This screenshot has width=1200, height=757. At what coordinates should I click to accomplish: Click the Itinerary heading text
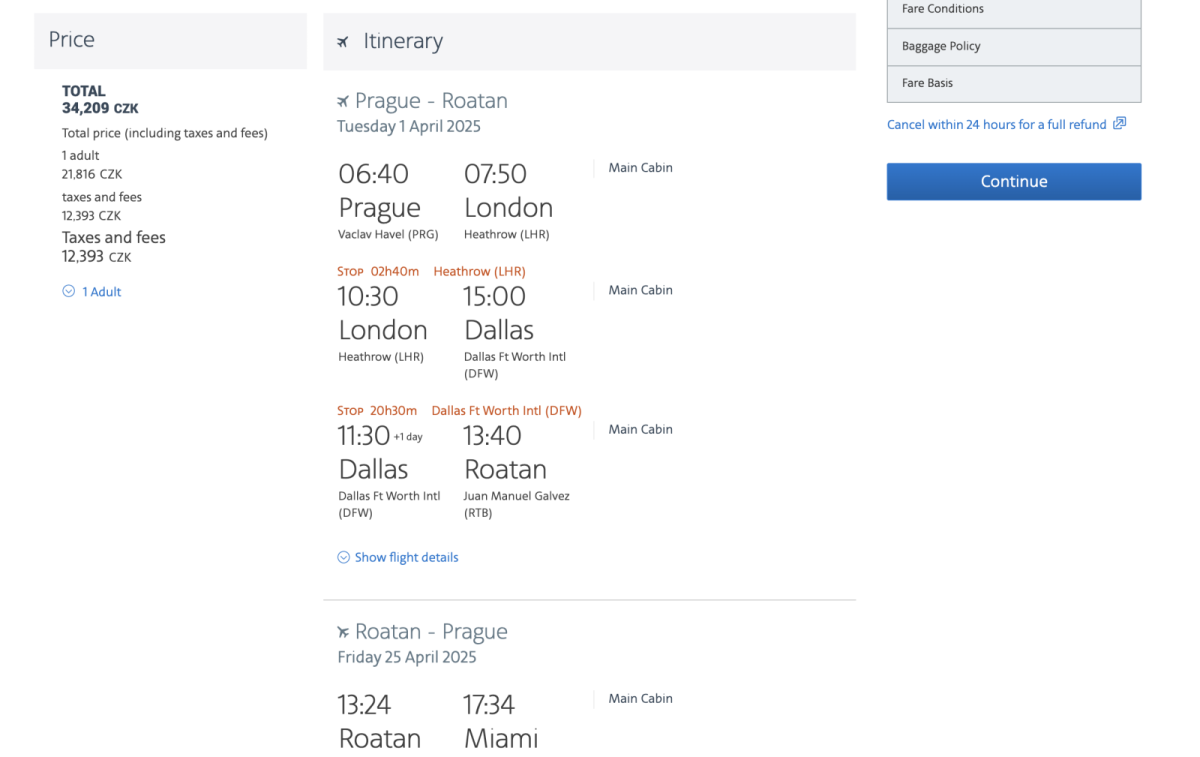click(x=403, y=41)
